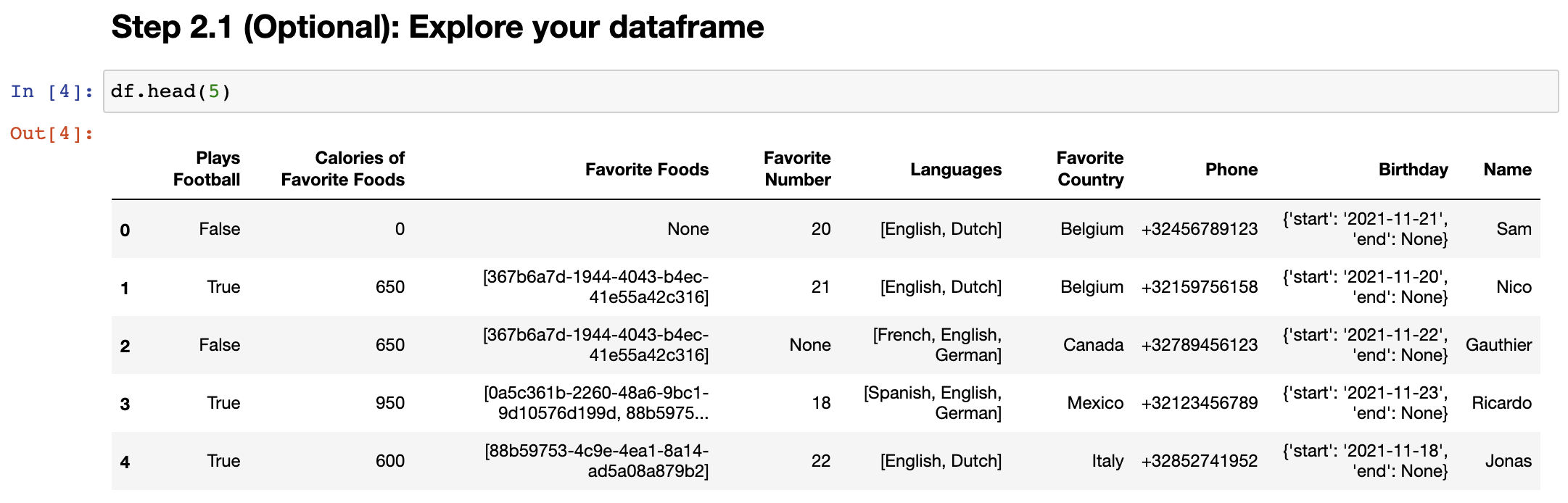The image size is (1568, 503).
Task: Click the Mexico country cell
Action: [x=1095, y=403]
